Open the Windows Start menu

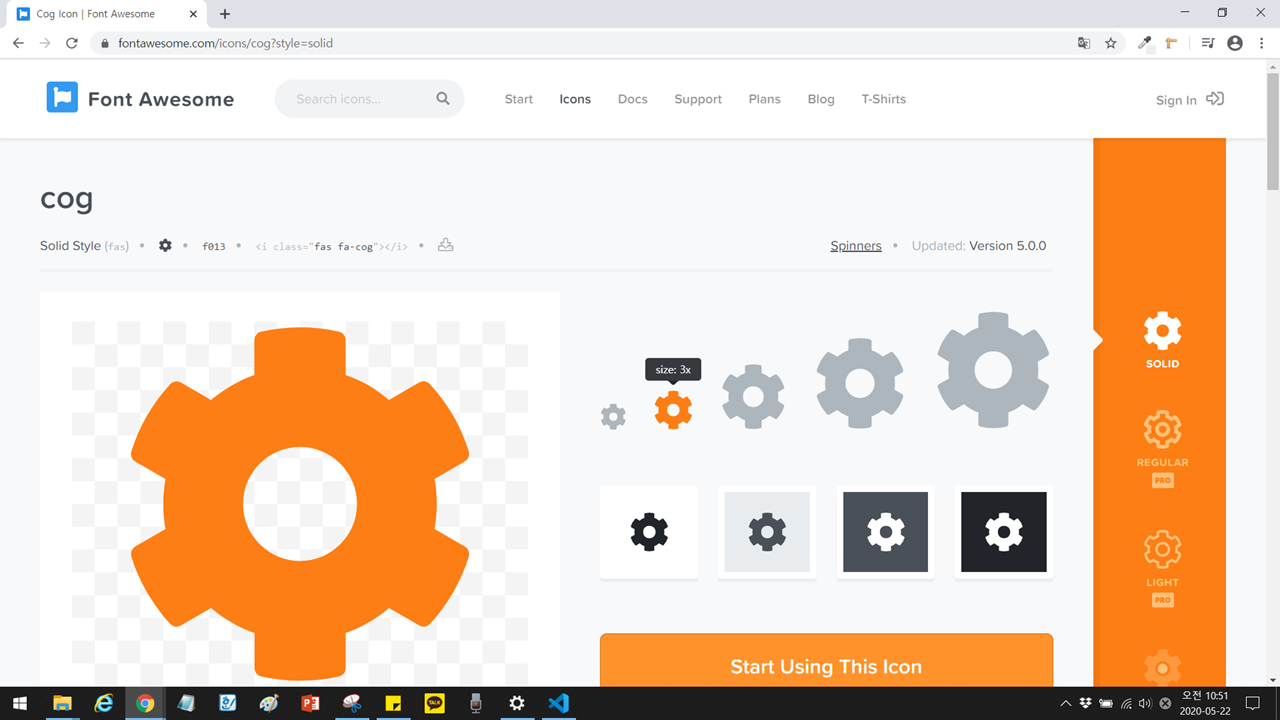click(20, 703)
